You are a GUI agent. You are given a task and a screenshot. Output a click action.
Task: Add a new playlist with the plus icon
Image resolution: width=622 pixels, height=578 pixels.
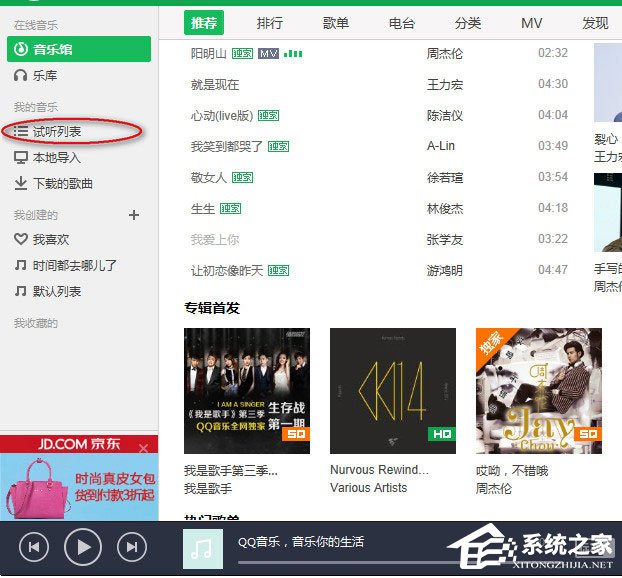click(134, 215)
